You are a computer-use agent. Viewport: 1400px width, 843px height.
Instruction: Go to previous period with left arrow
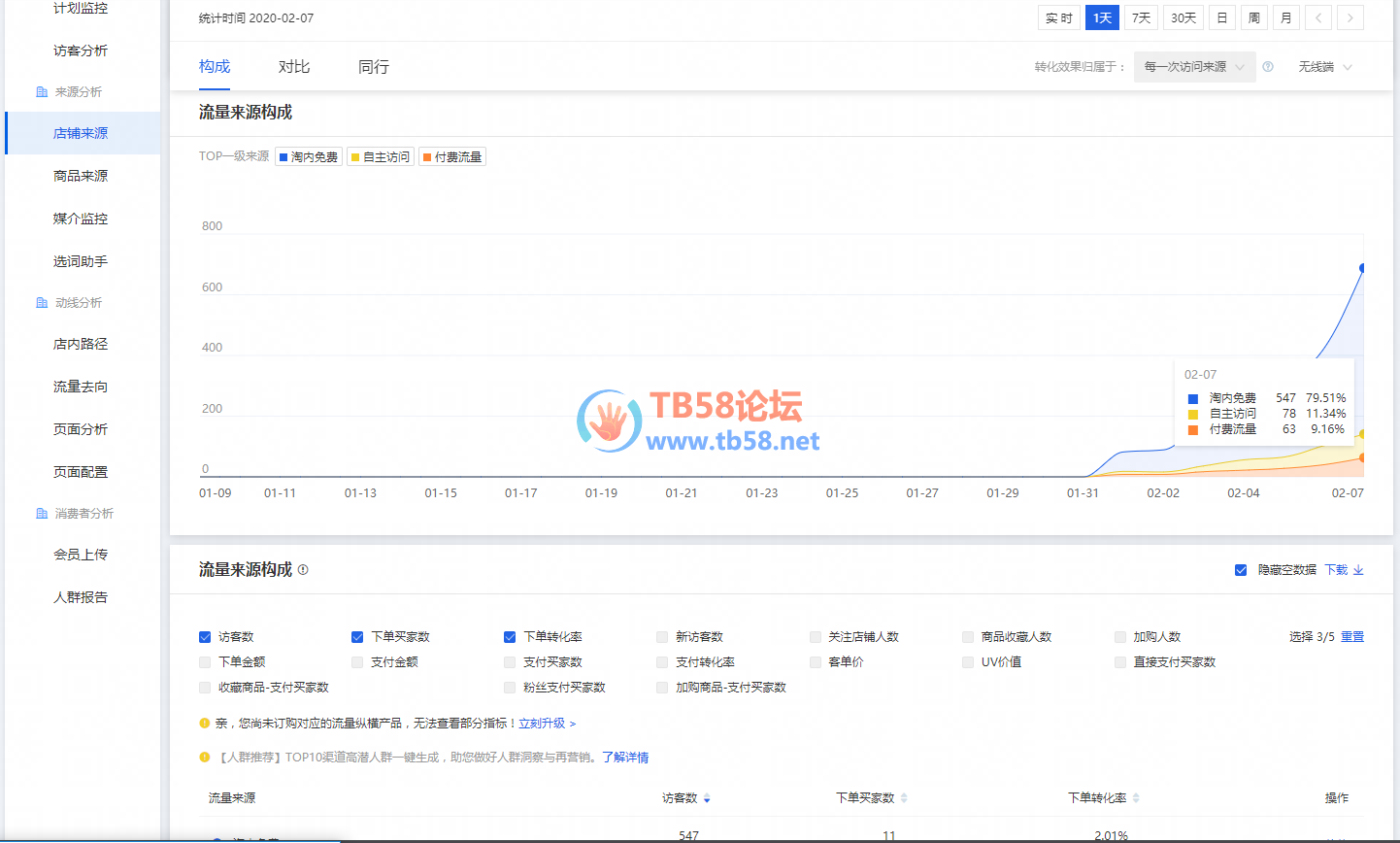point(1318,17)
